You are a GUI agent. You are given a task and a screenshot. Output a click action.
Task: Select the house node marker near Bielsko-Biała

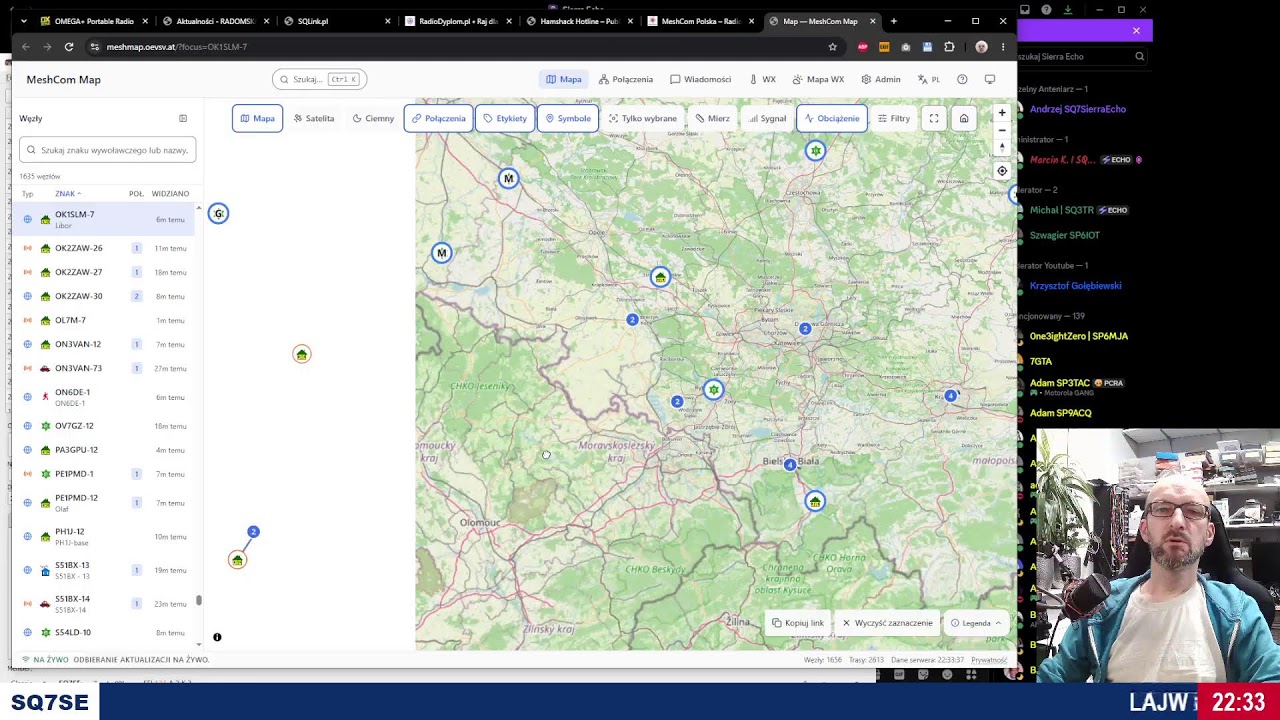click(815, 501)
